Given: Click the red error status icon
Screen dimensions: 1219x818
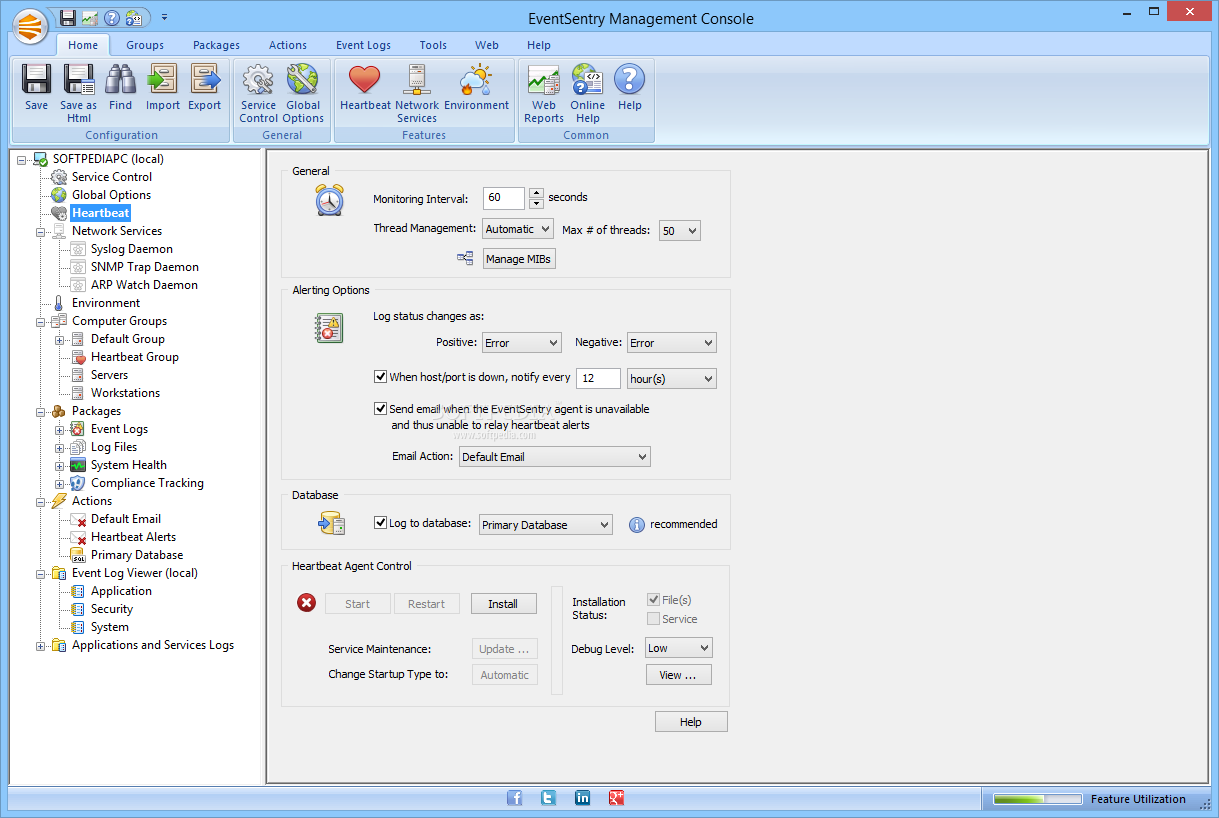Looking at the screenshot, I should pyautogui.click(x=306, y=603).
